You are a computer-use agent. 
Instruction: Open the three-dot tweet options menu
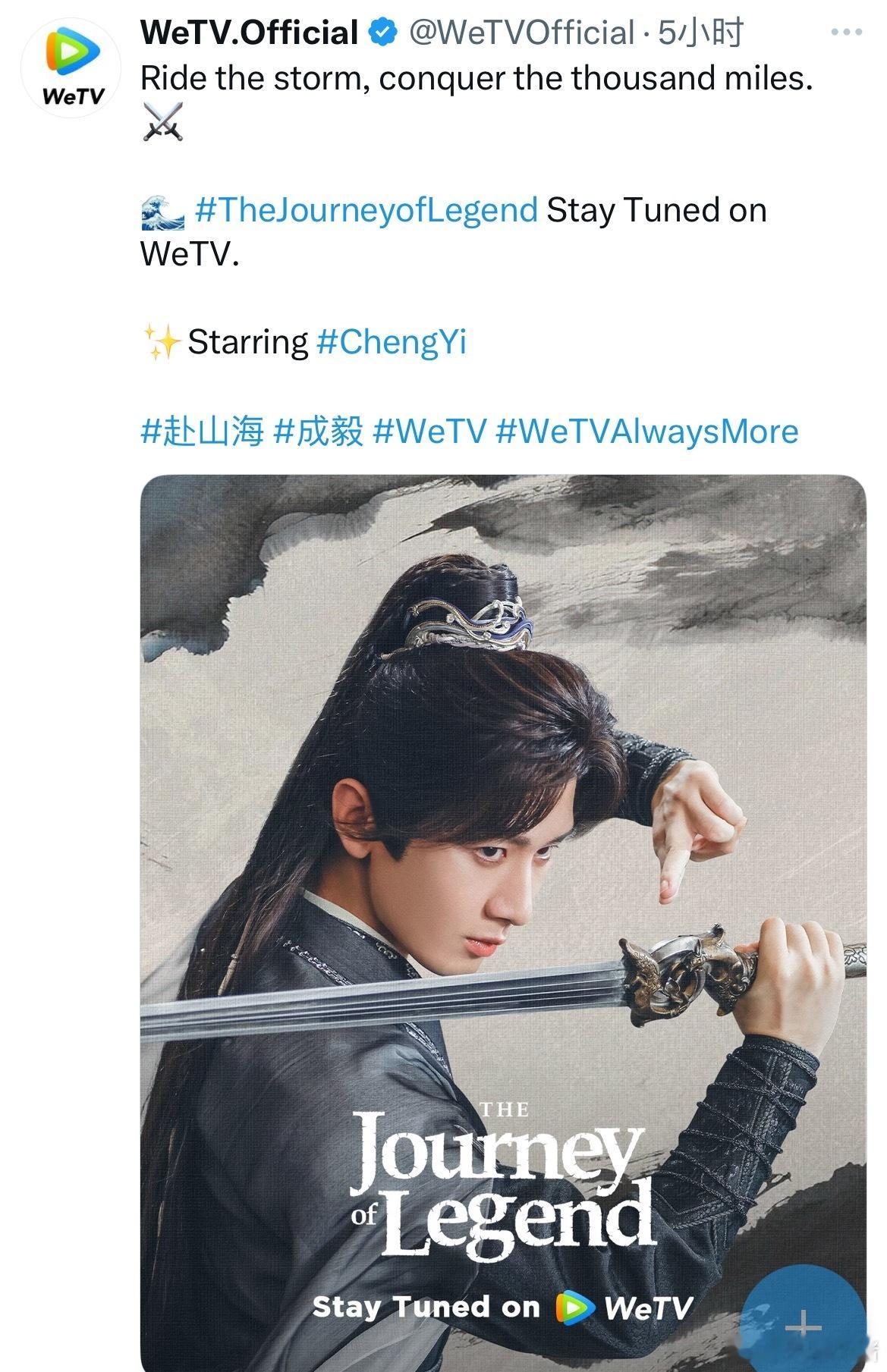point(846,33)
